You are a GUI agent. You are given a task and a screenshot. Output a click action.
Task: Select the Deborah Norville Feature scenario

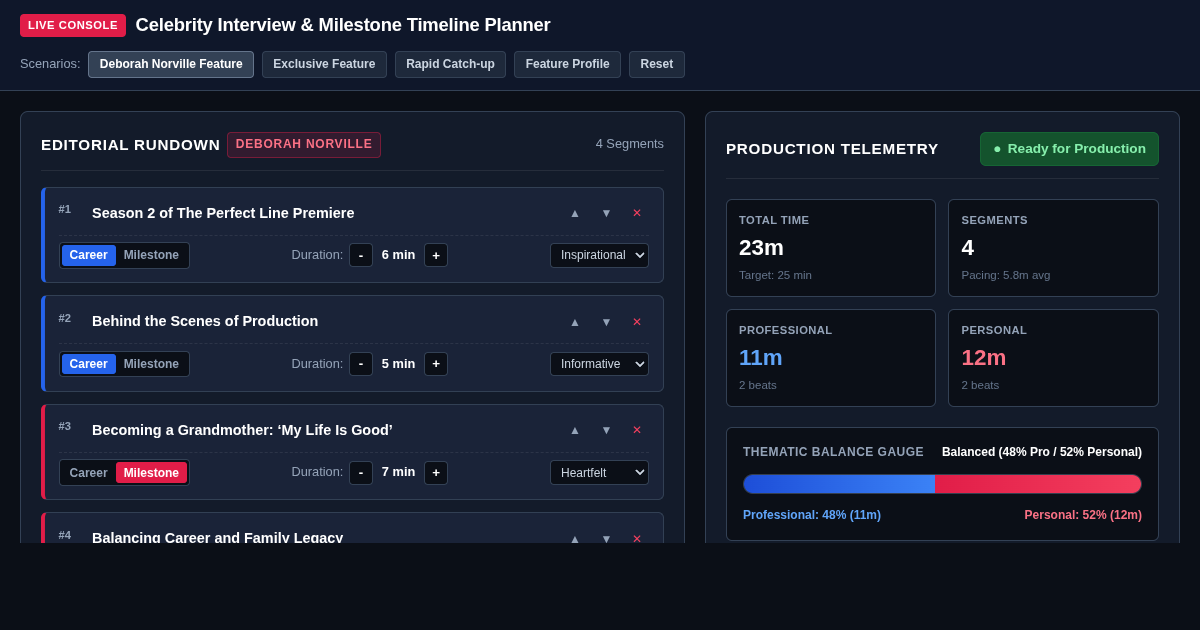171,64
